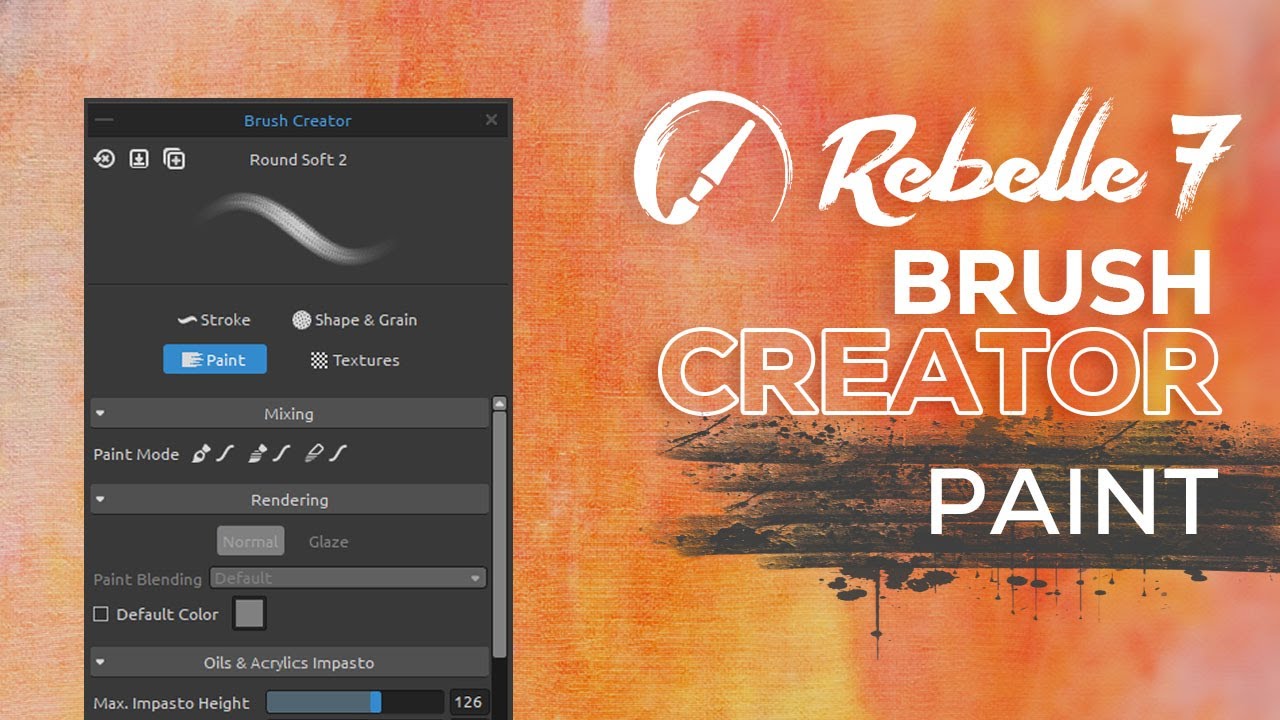Screen dimensions: 1280x720
Task: Select Normal rendering mode
Action: point(251,541)
